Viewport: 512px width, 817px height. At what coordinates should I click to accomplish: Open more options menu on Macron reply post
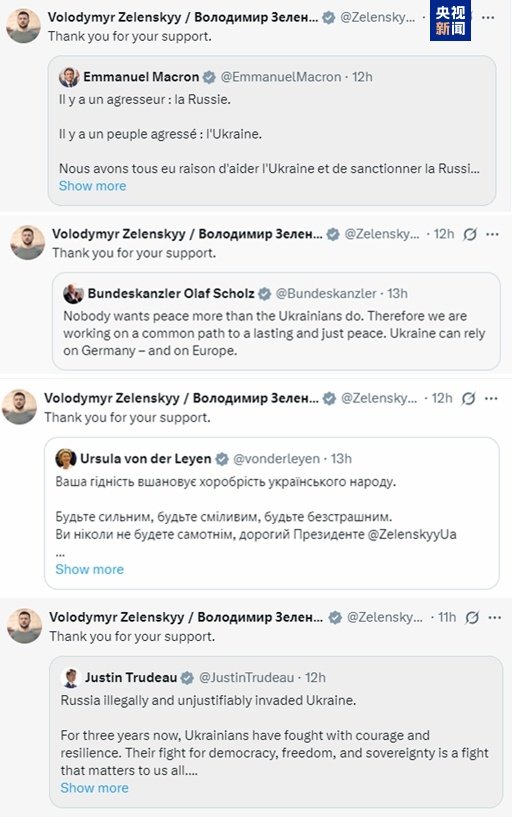tap(488, 18)
